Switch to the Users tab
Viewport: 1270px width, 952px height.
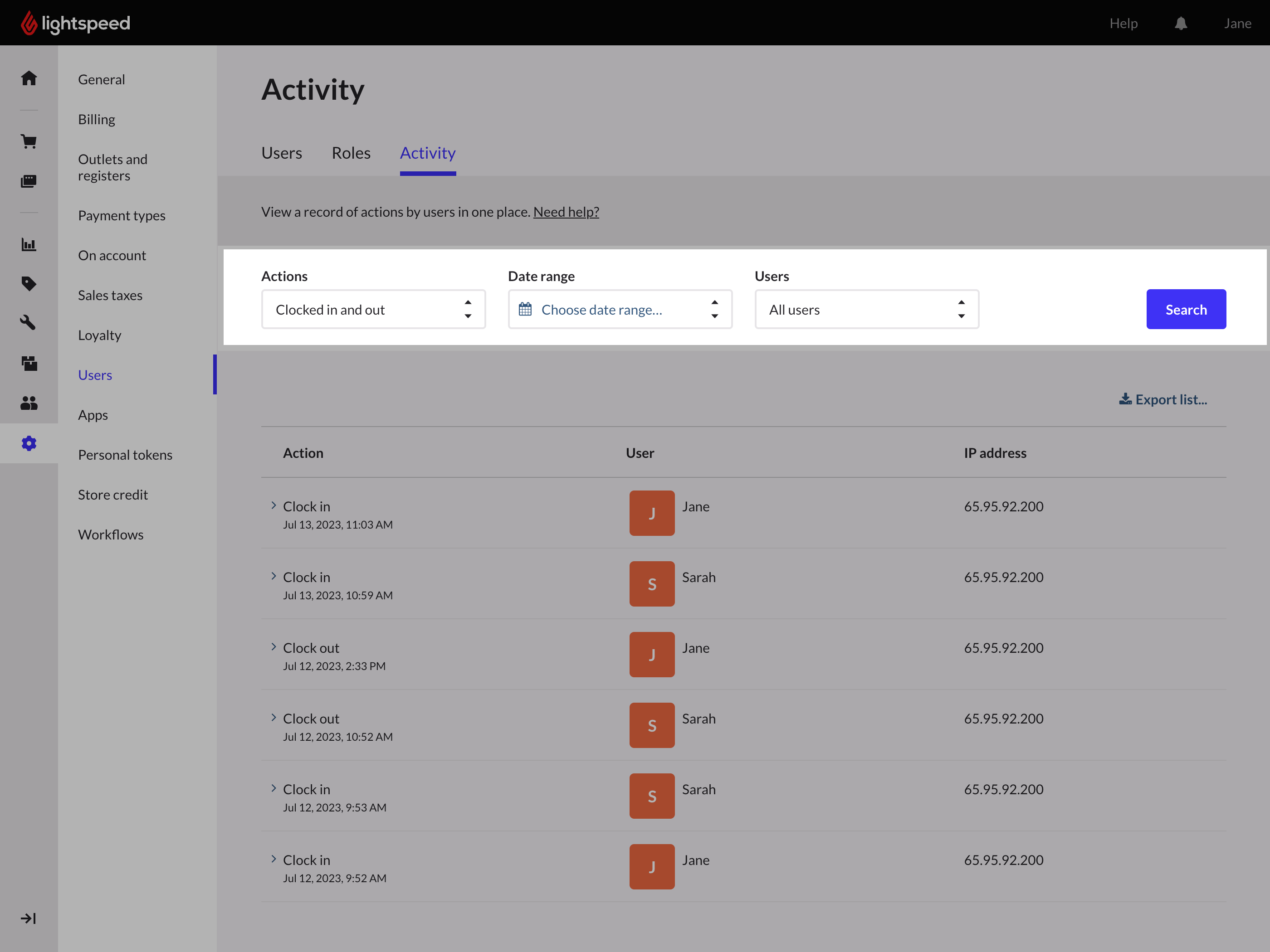(281, 153)
